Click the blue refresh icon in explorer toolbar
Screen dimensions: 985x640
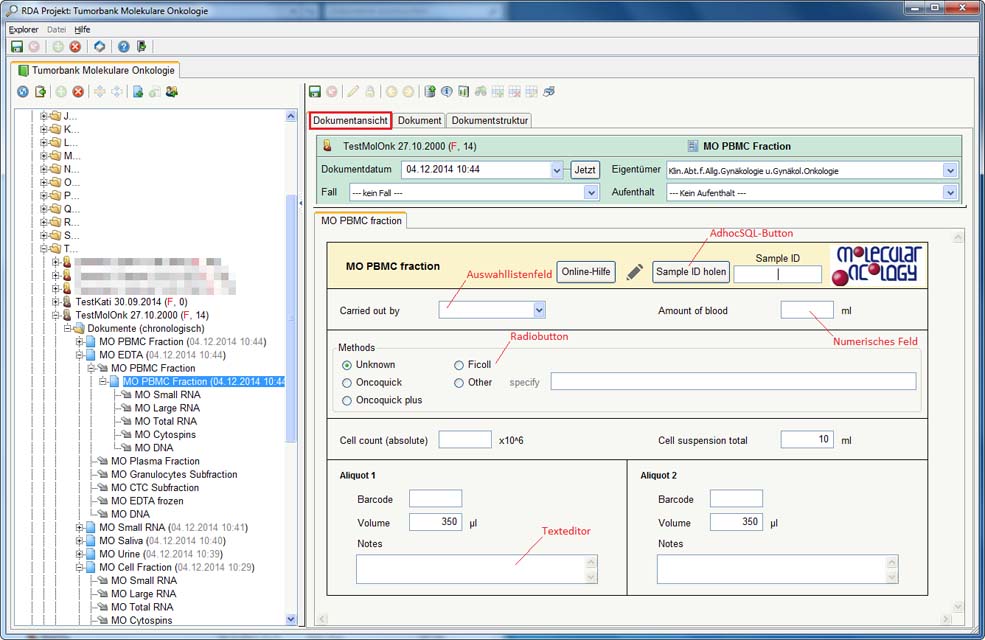[x=23, y=92]
